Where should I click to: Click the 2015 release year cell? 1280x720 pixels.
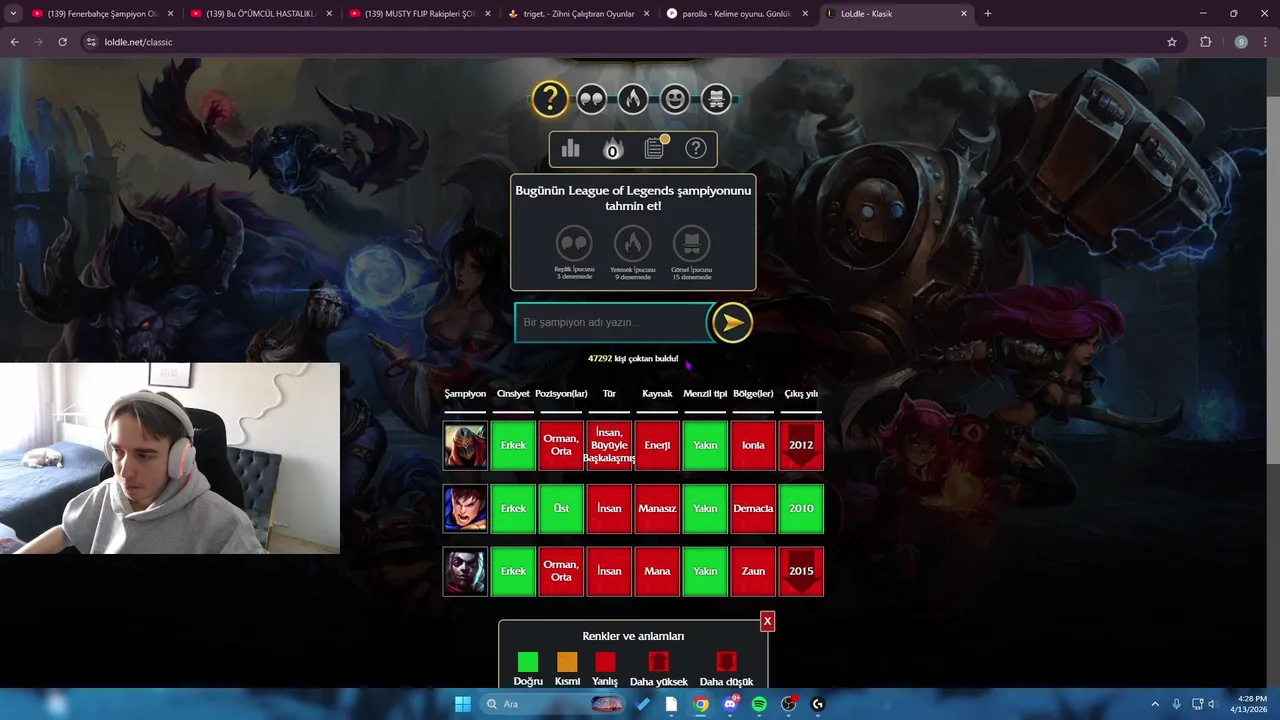click(801, 571)
